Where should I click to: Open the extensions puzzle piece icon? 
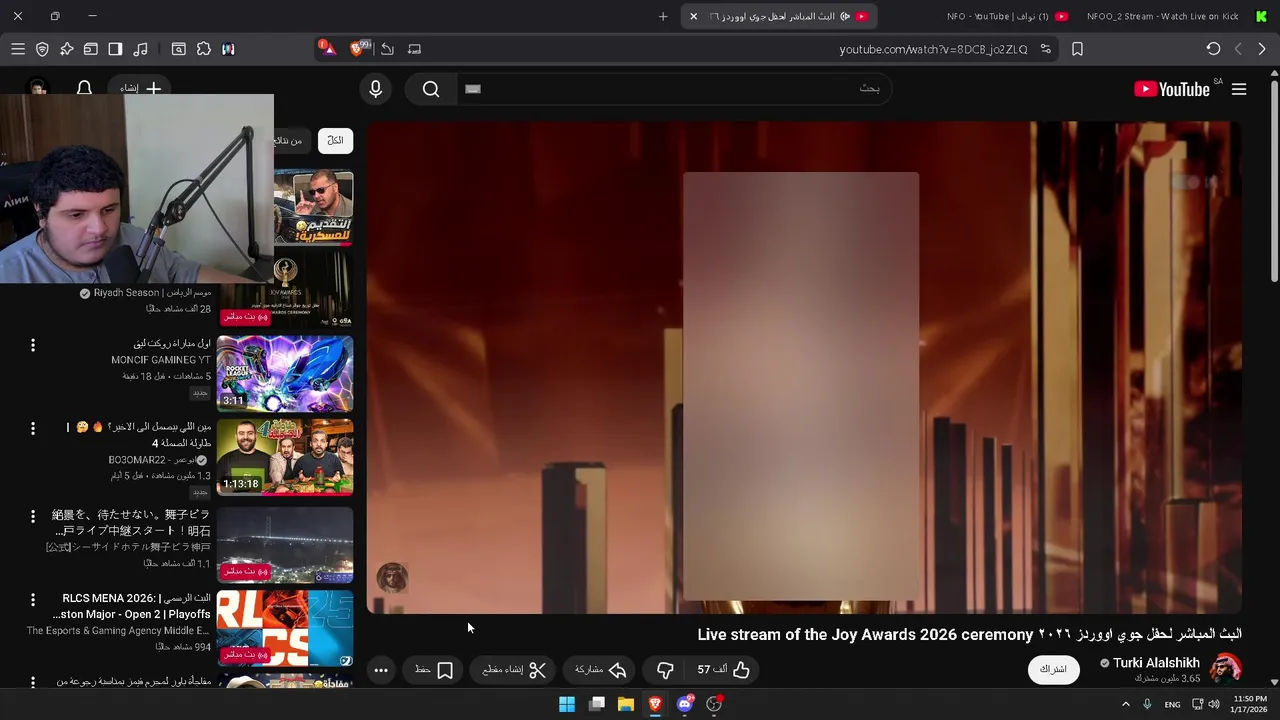pyautogui.click(x=204, y=49)
